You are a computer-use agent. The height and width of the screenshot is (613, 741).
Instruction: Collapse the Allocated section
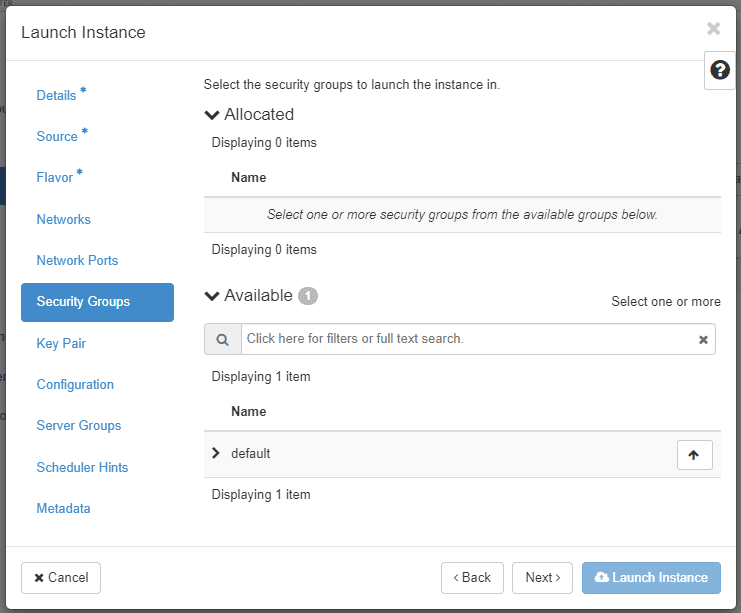(x=212, y=115)
